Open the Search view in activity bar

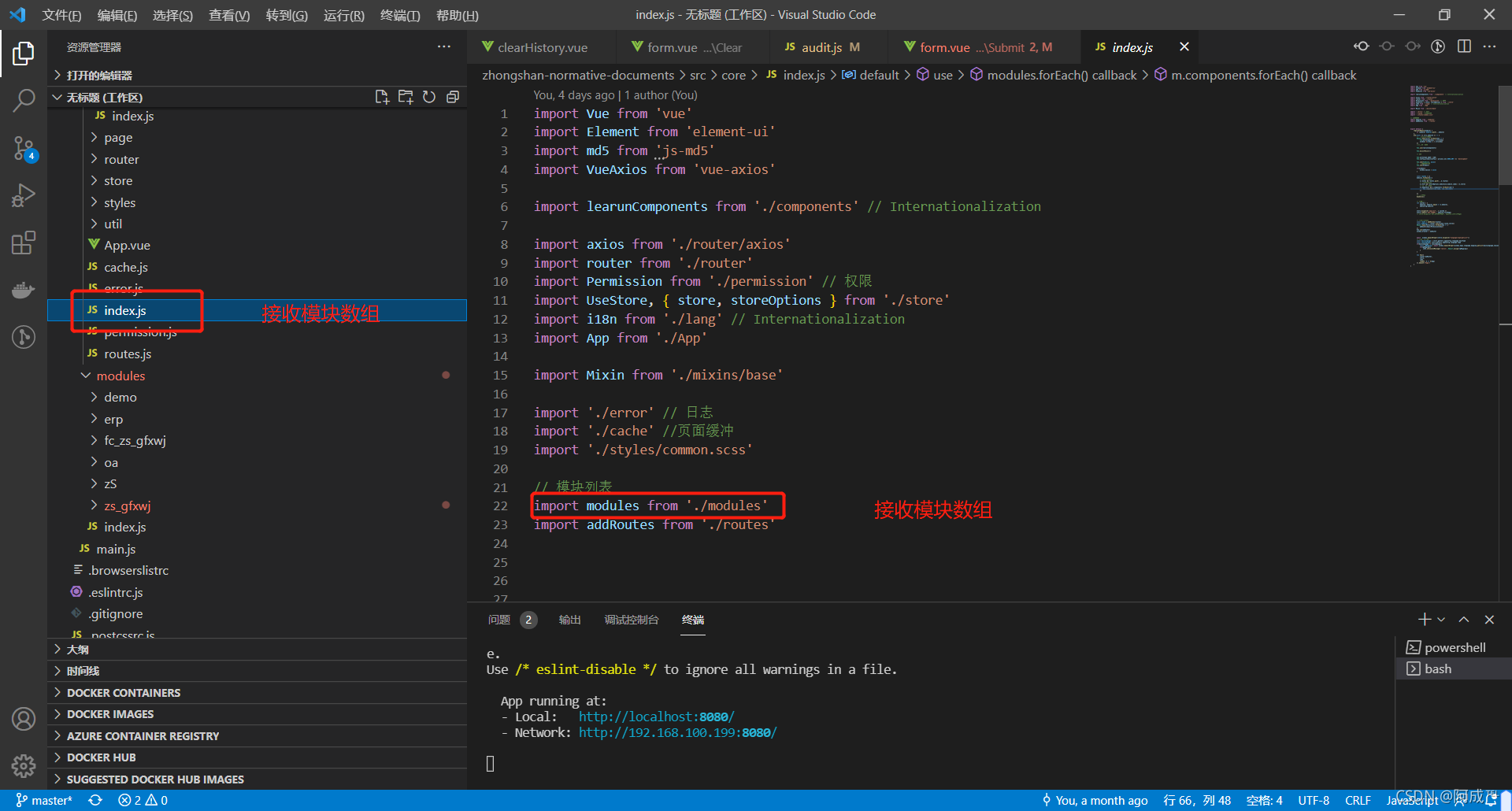click(x=24, y=101)
